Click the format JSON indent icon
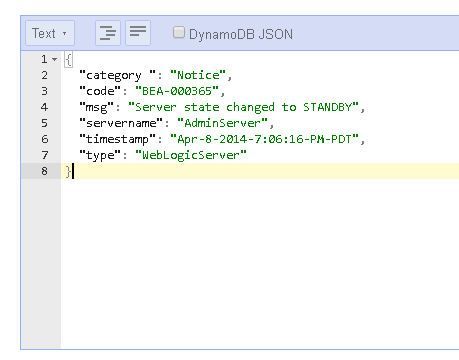 pyautogui.click(x=108, y=33)
